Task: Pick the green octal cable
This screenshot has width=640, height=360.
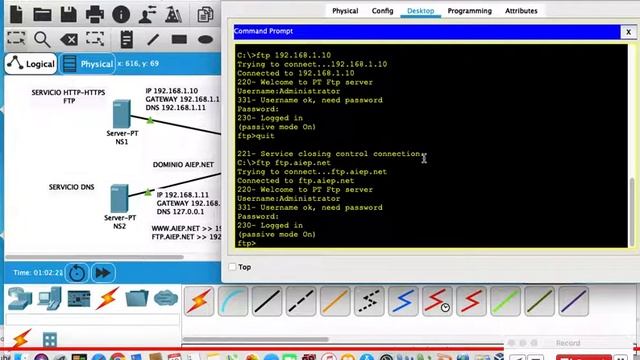Action: tap(505, 301)
